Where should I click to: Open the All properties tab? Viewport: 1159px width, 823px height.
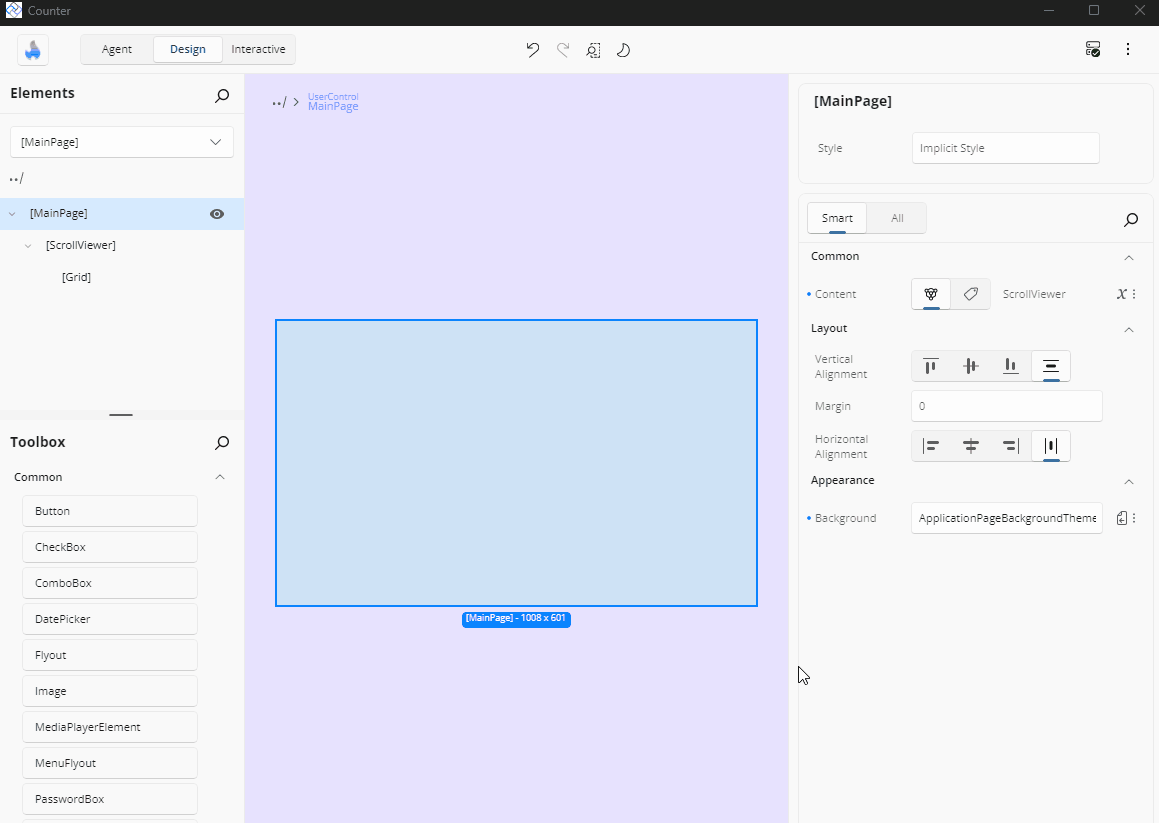pos(895,217)
